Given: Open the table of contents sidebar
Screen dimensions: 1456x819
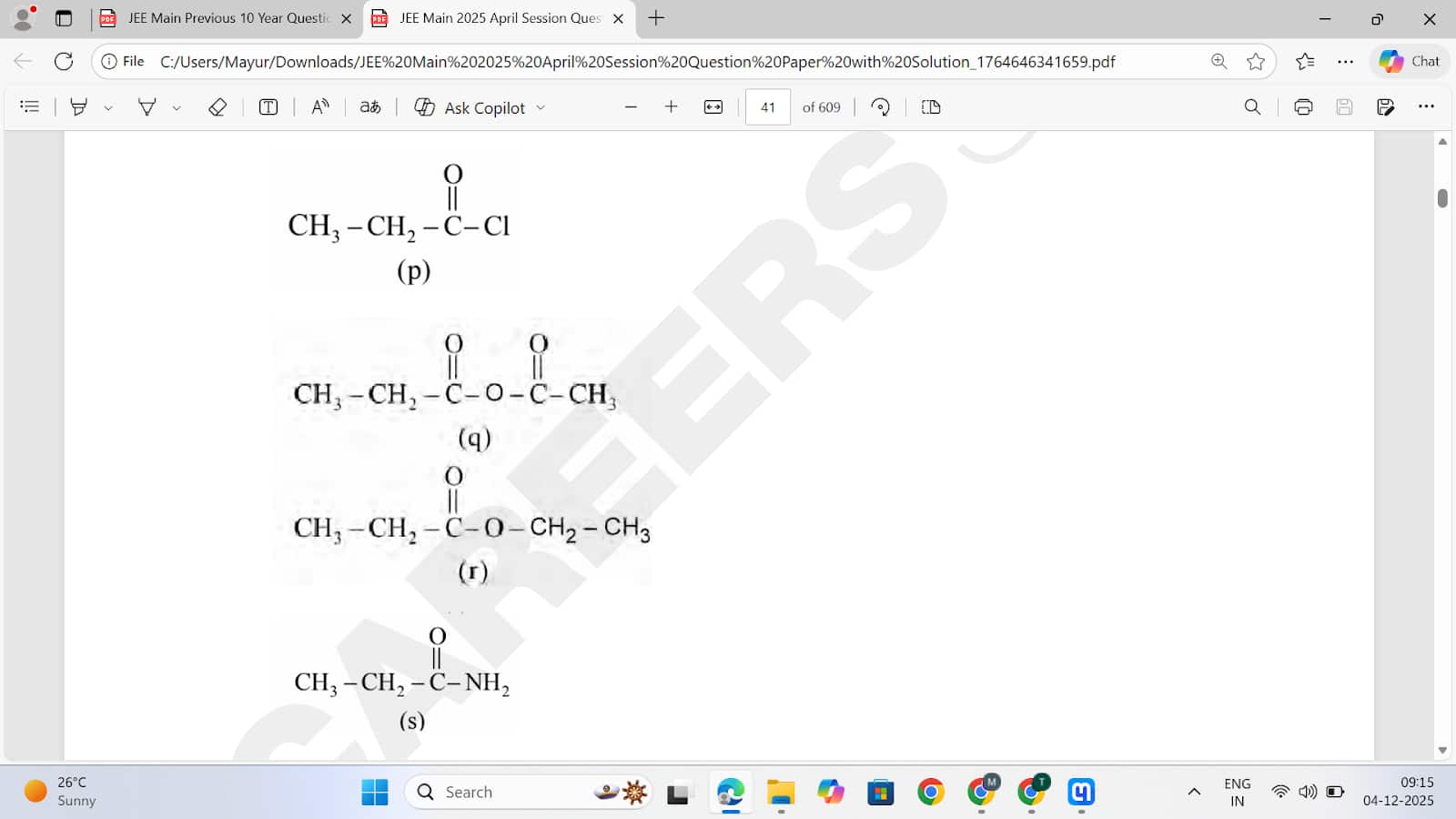Looking at the screenshot, I should (x=29, y=107).
